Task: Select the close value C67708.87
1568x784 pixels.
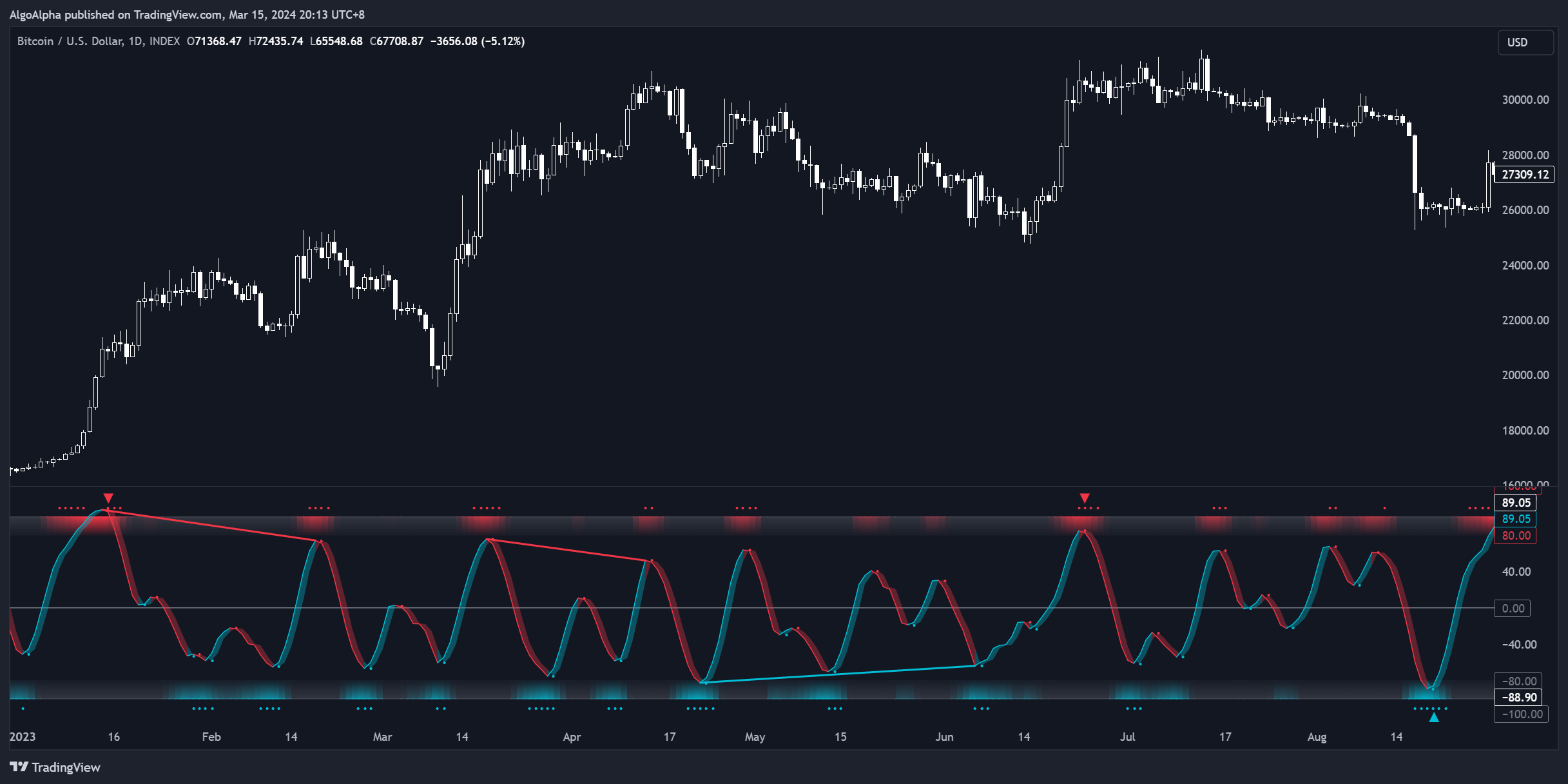Action: click(397, 41)
